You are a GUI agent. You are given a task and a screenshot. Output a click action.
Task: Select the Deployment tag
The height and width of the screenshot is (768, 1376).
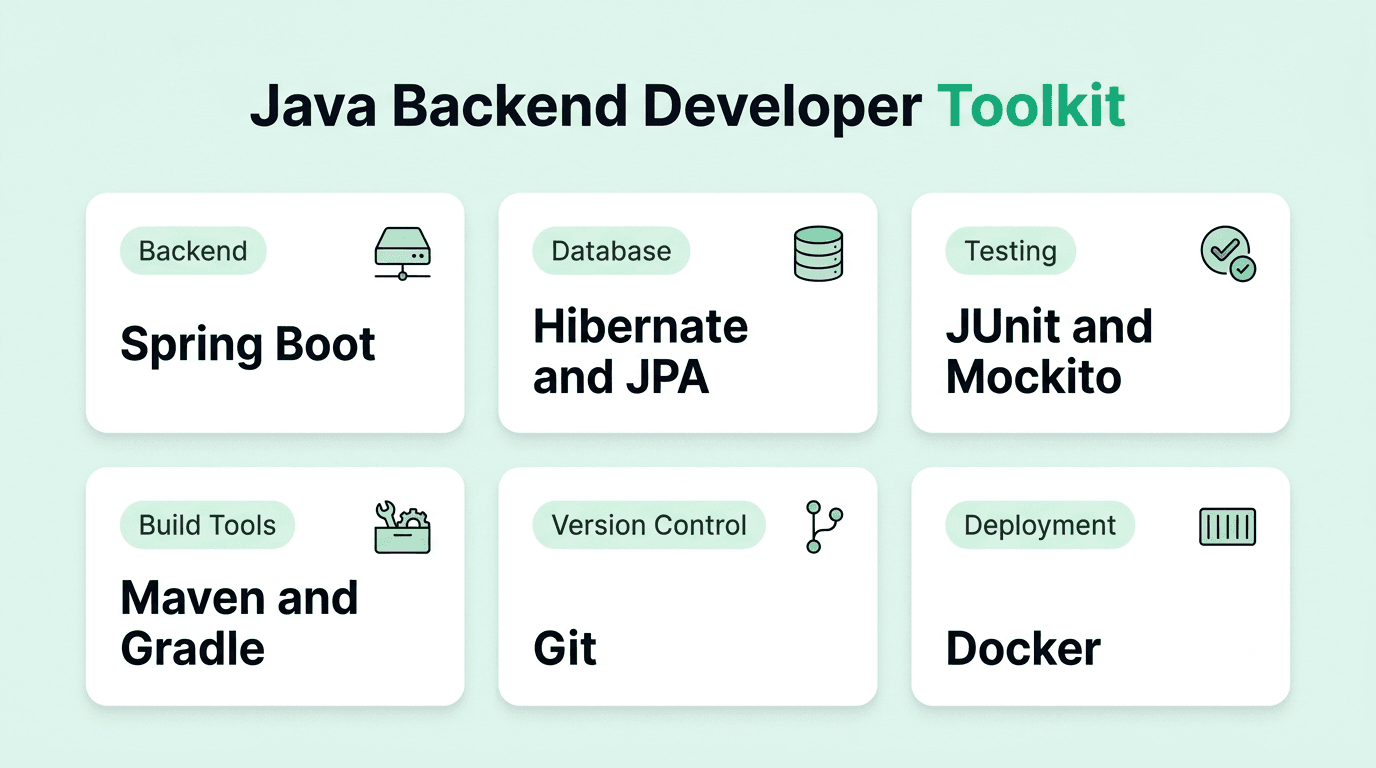(x=1040, y=525)
